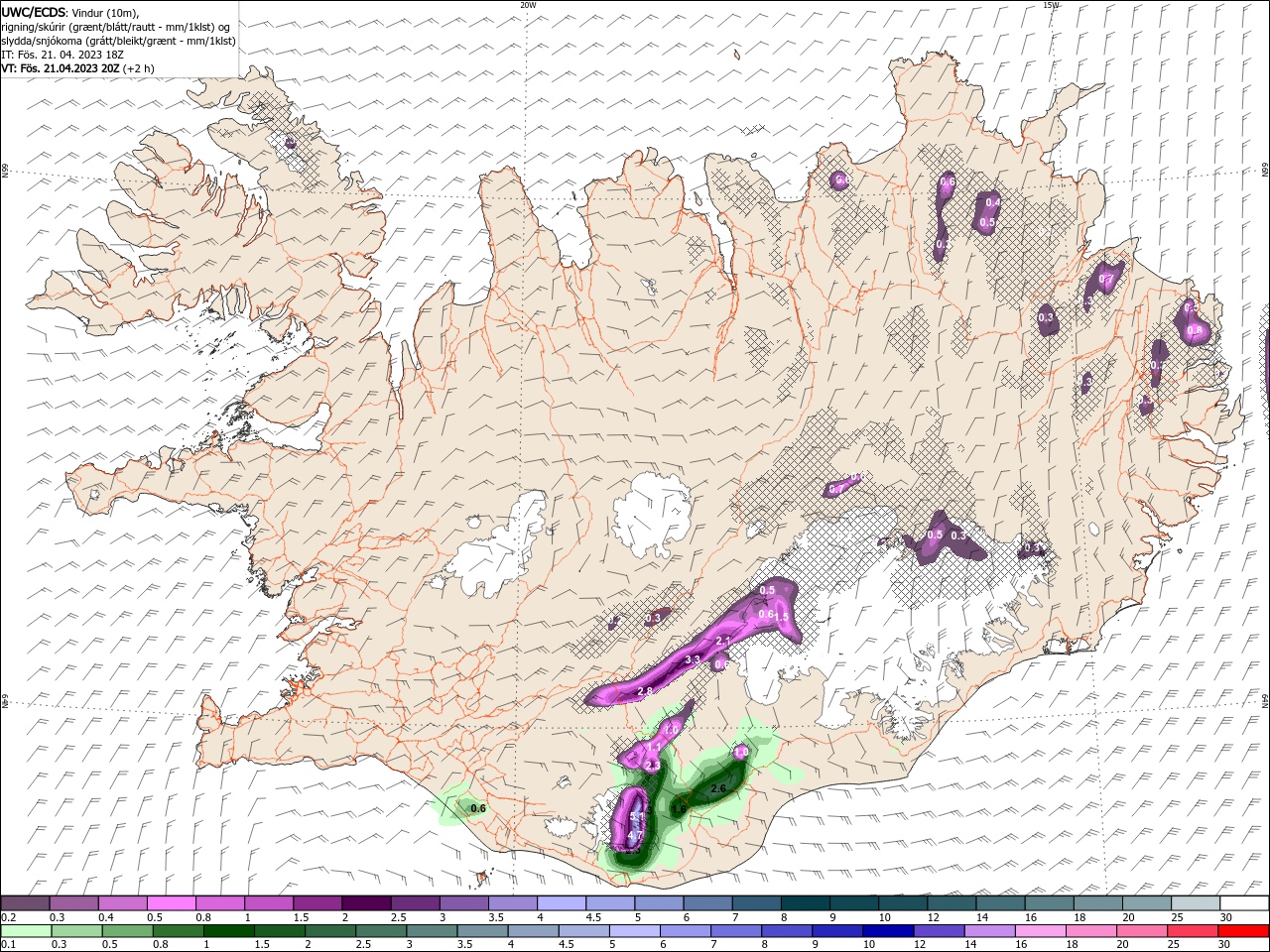
Task: Select the snow legend swatch starting at 8
Action: coord(804,903)
